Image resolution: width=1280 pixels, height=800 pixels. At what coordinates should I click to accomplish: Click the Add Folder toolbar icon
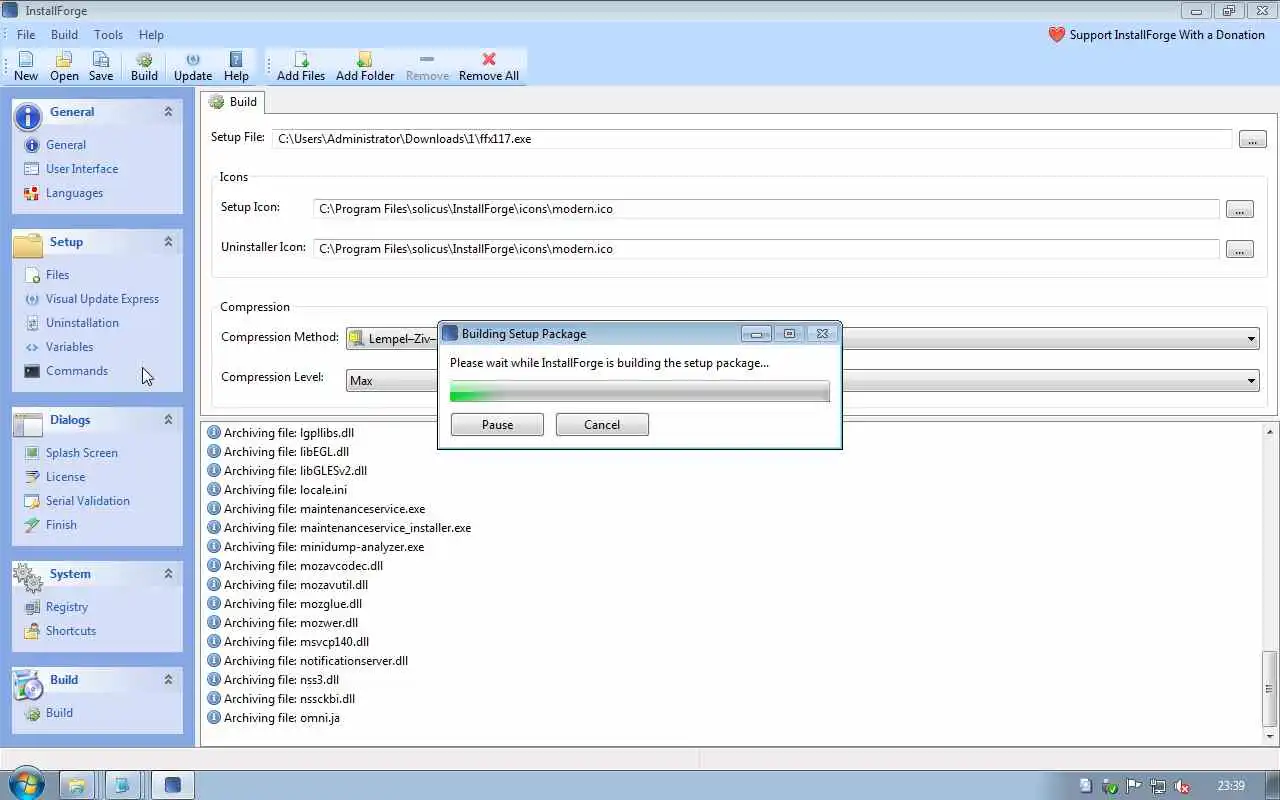pos(365,66)
